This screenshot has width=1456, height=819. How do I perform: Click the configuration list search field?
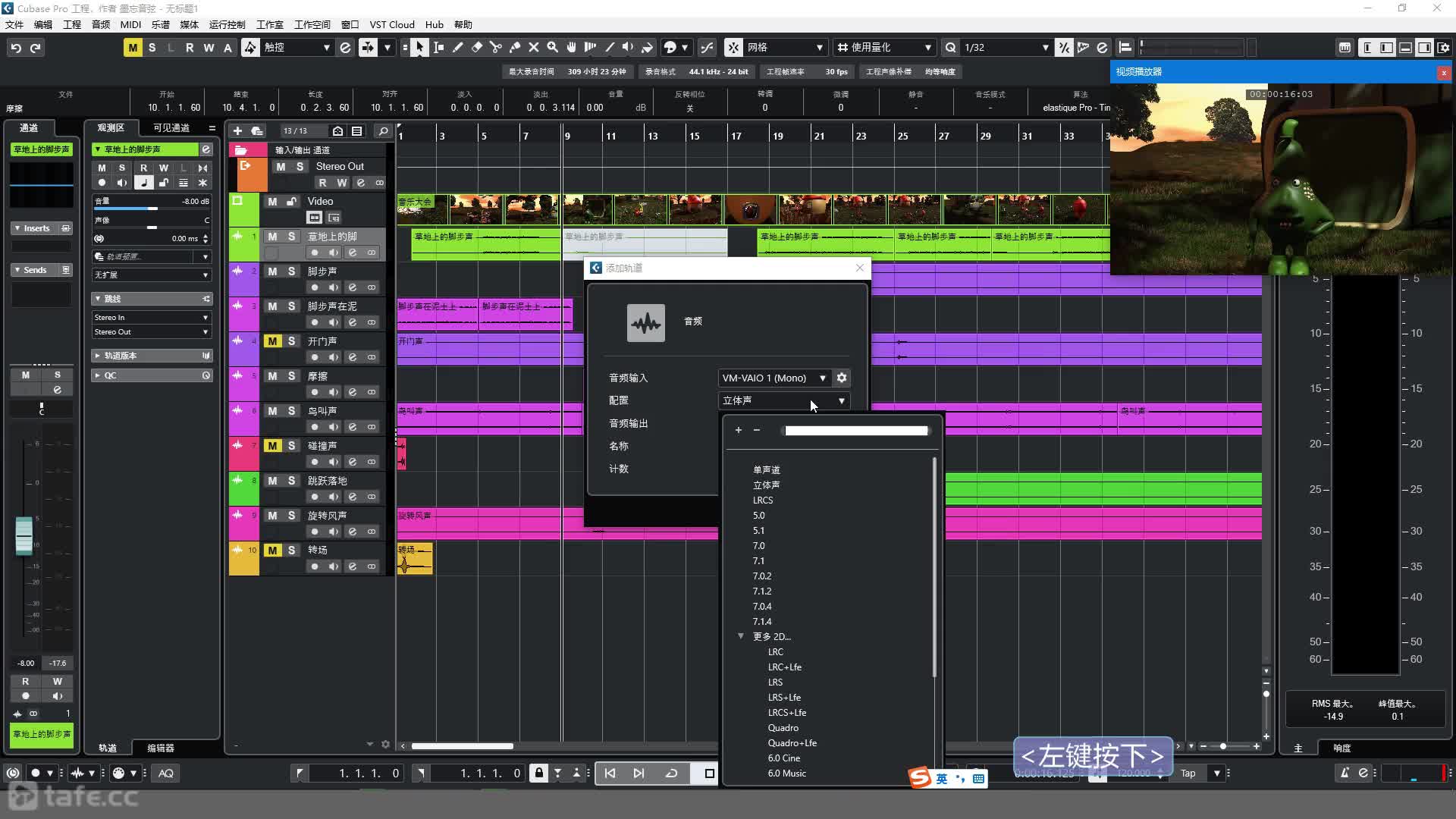pos(856,431)
